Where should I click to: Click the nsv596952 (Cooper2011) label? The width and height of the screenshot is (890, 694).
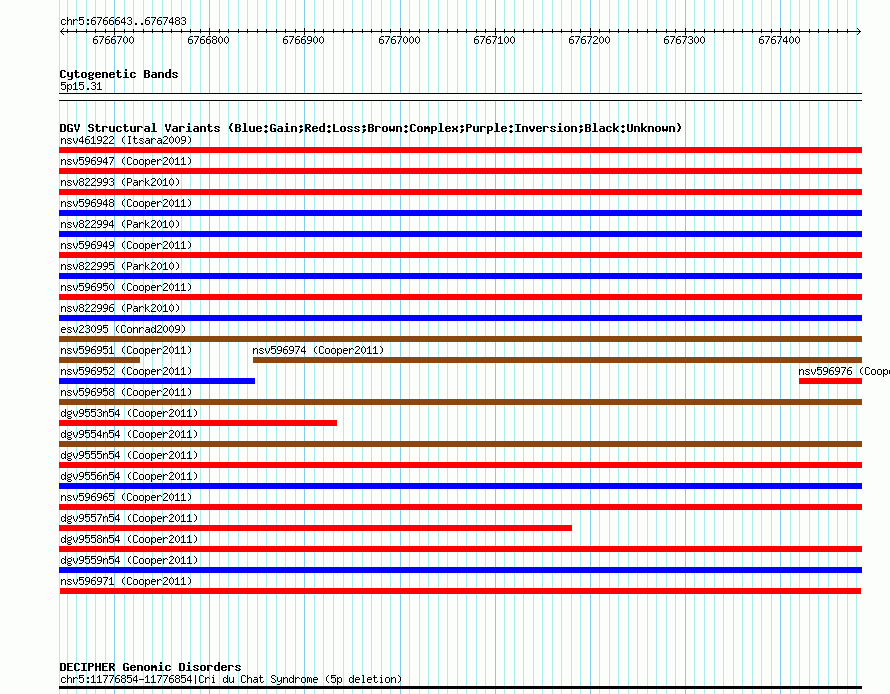pos(126,371)
